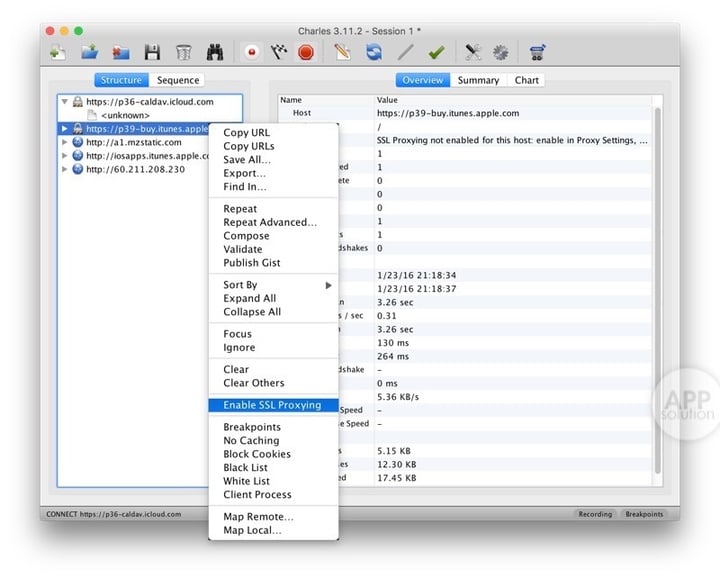The width and height of the screenshot is (720, 578).
Task: Open the Chart tab
Action: coord(526,80)
